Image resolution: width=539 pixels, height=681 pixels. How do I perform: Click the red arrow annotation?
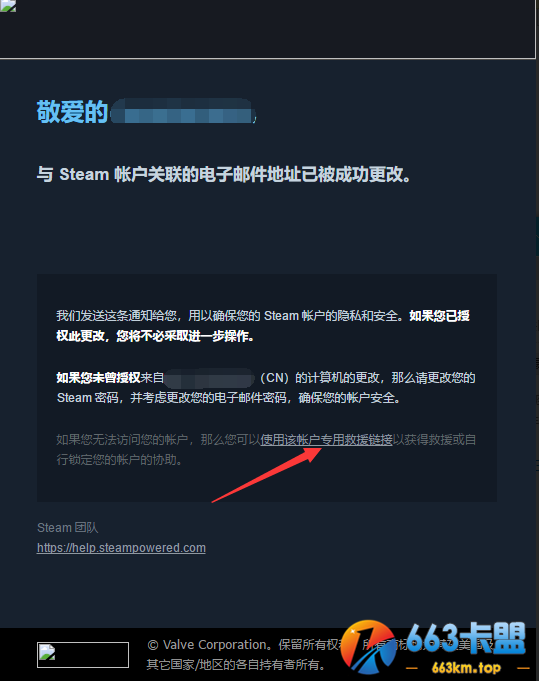click(266, 475)
